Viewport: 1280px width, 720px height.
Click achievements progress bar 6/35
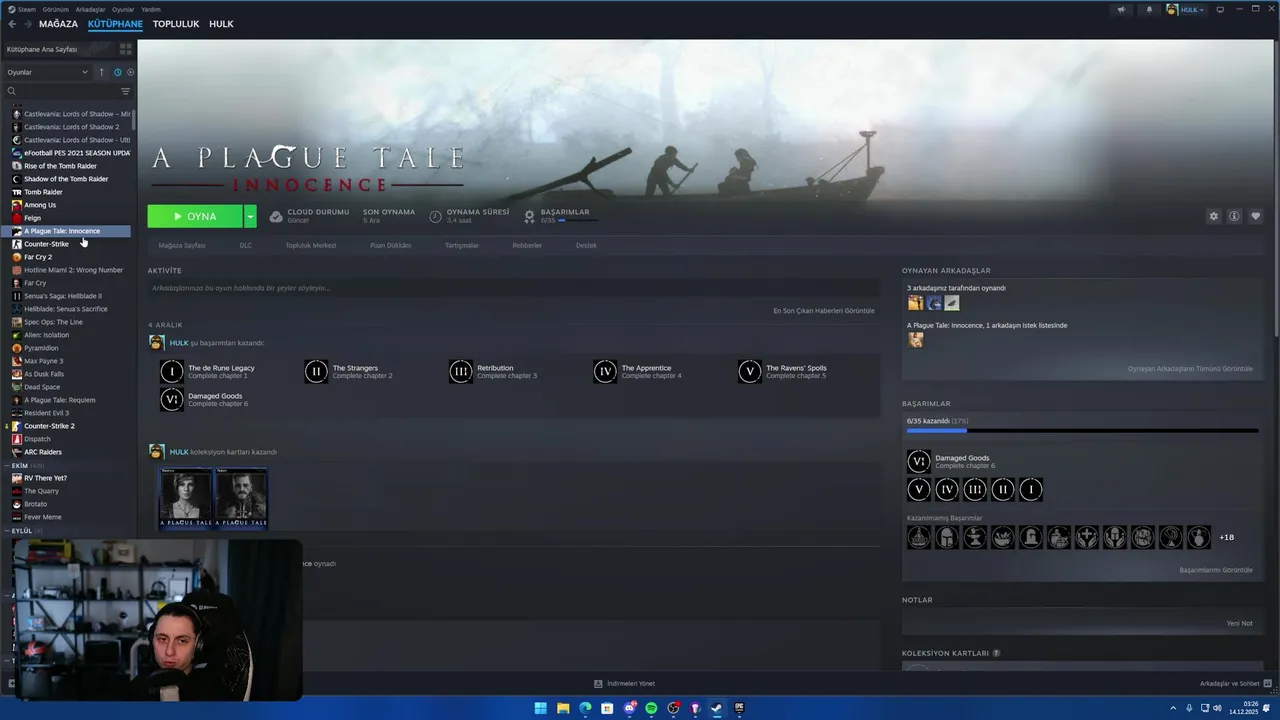(1082, 431)
